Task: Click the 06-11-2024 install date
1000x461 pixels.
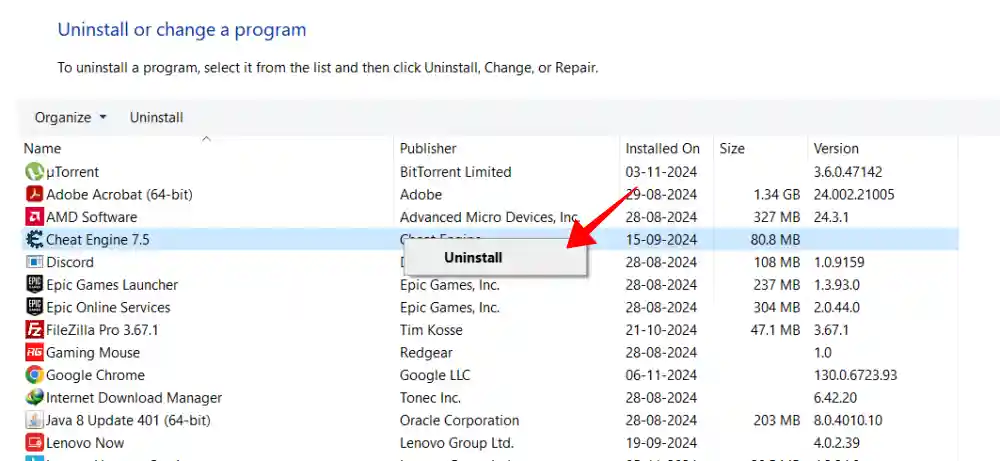Action: point(661,375)
